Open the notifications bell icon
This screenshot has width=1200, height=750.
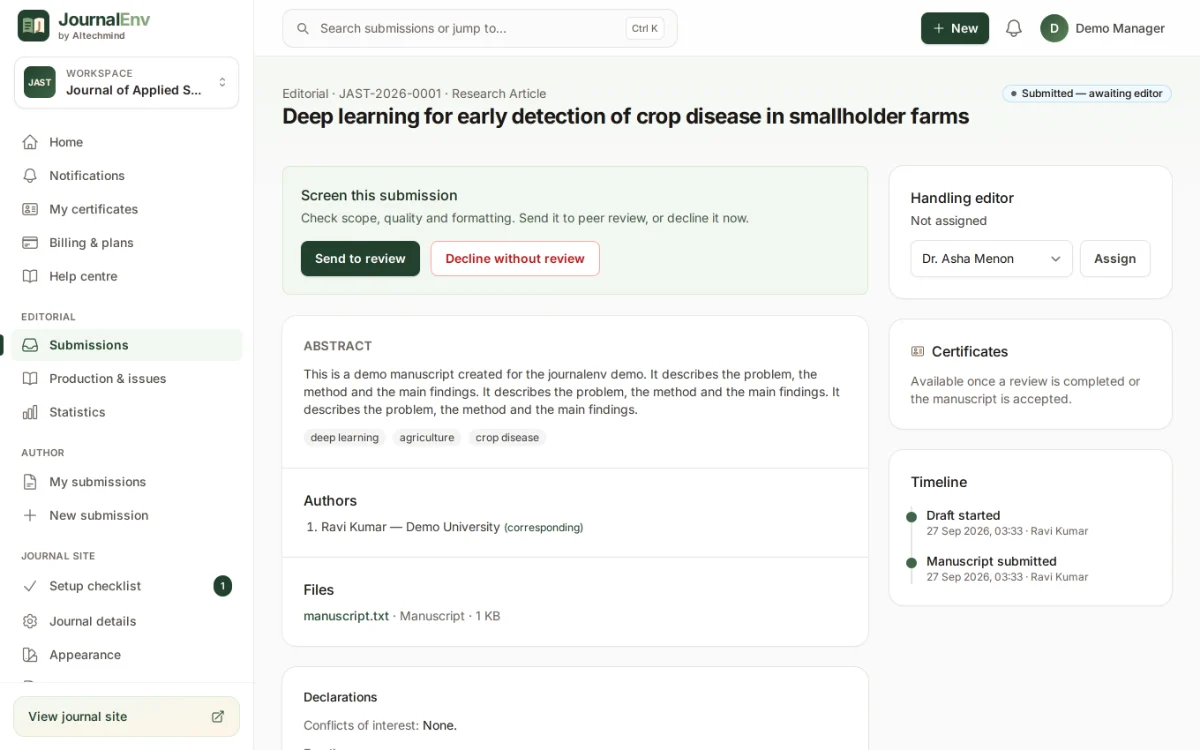[x=1014, y=28]
